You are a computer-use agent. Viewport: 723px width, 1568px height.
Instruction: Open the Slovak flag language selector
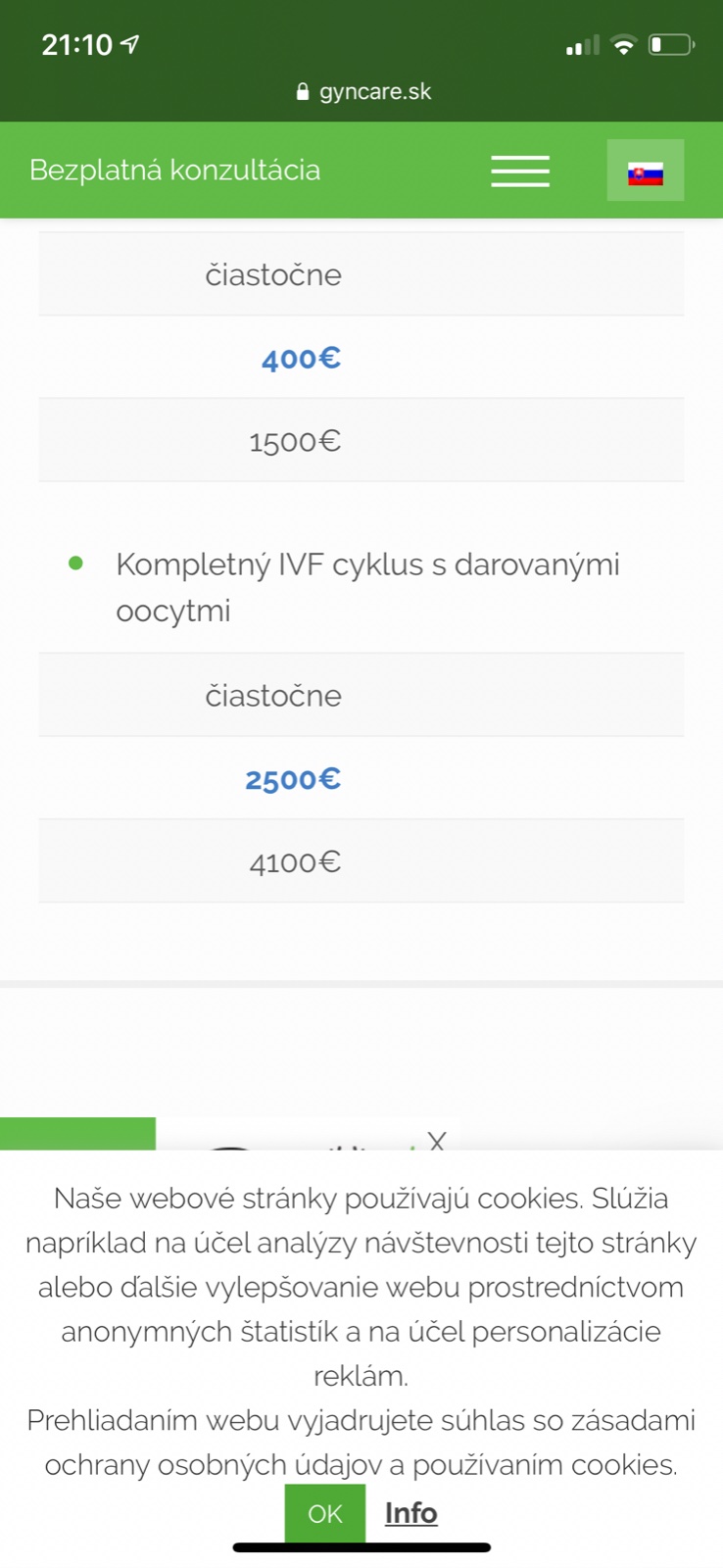[645, 171]
